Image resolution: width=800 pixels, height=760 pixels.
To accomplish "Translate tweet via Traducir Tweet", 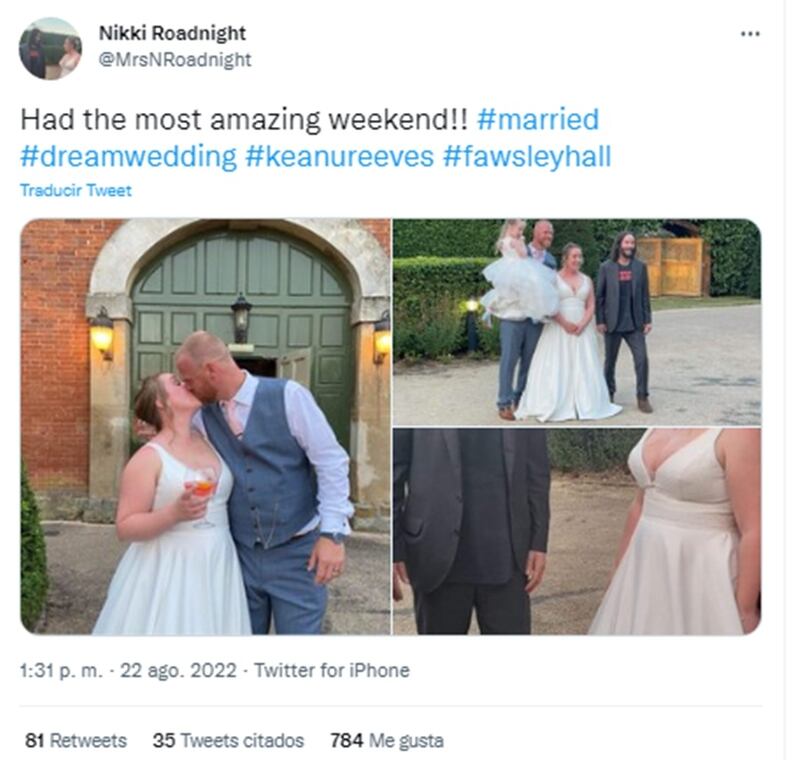I will click(76, 190).
